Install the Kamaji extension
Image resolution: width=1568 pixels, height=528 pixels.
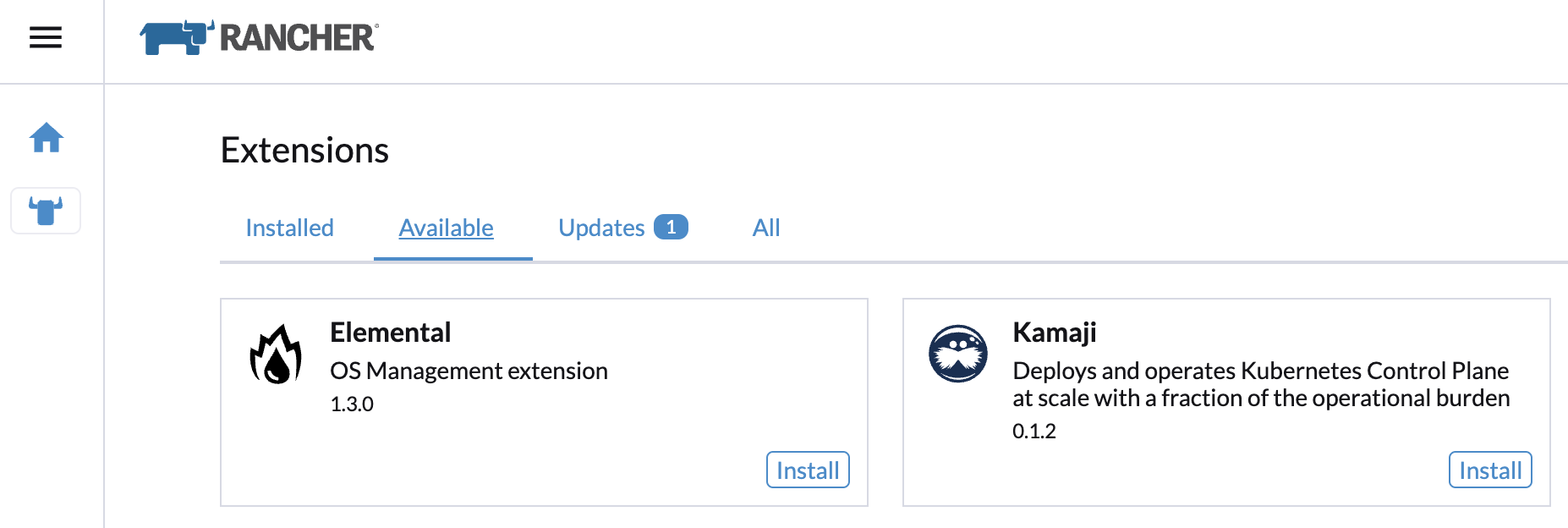coord(1490,470)
